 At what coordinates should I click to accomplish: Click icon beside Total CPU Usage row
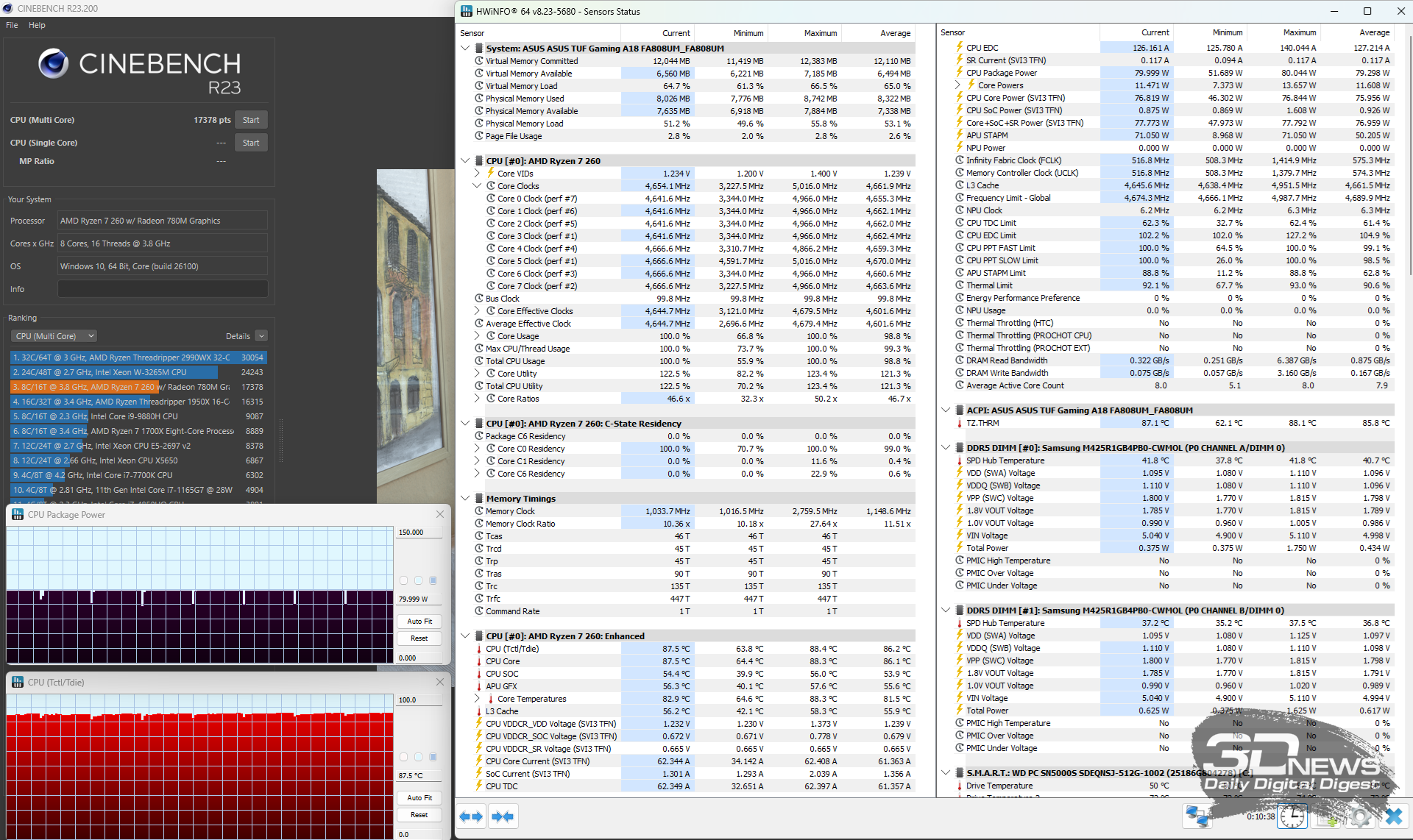point(479,361)
